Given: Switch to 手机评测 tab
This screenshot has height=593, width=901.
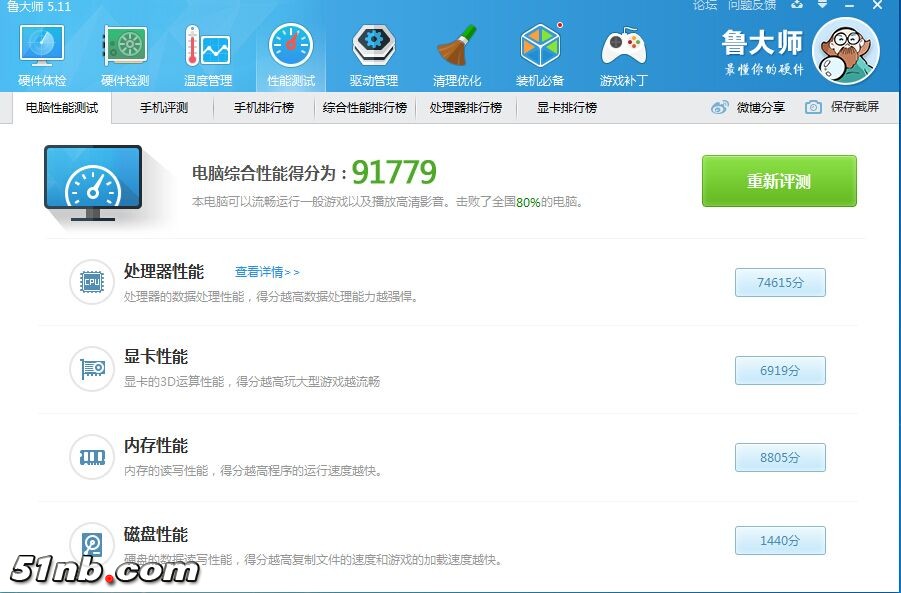Looking at the screenshot, I should click(163, 108).
